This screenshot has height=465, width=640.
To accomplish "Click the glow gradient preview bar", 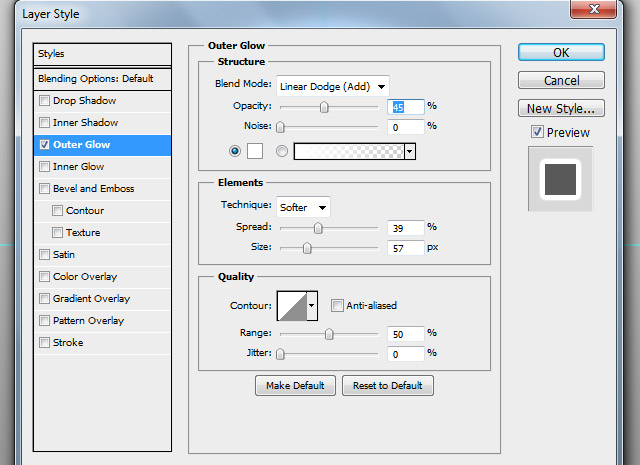I will click(x=349, y=151).
